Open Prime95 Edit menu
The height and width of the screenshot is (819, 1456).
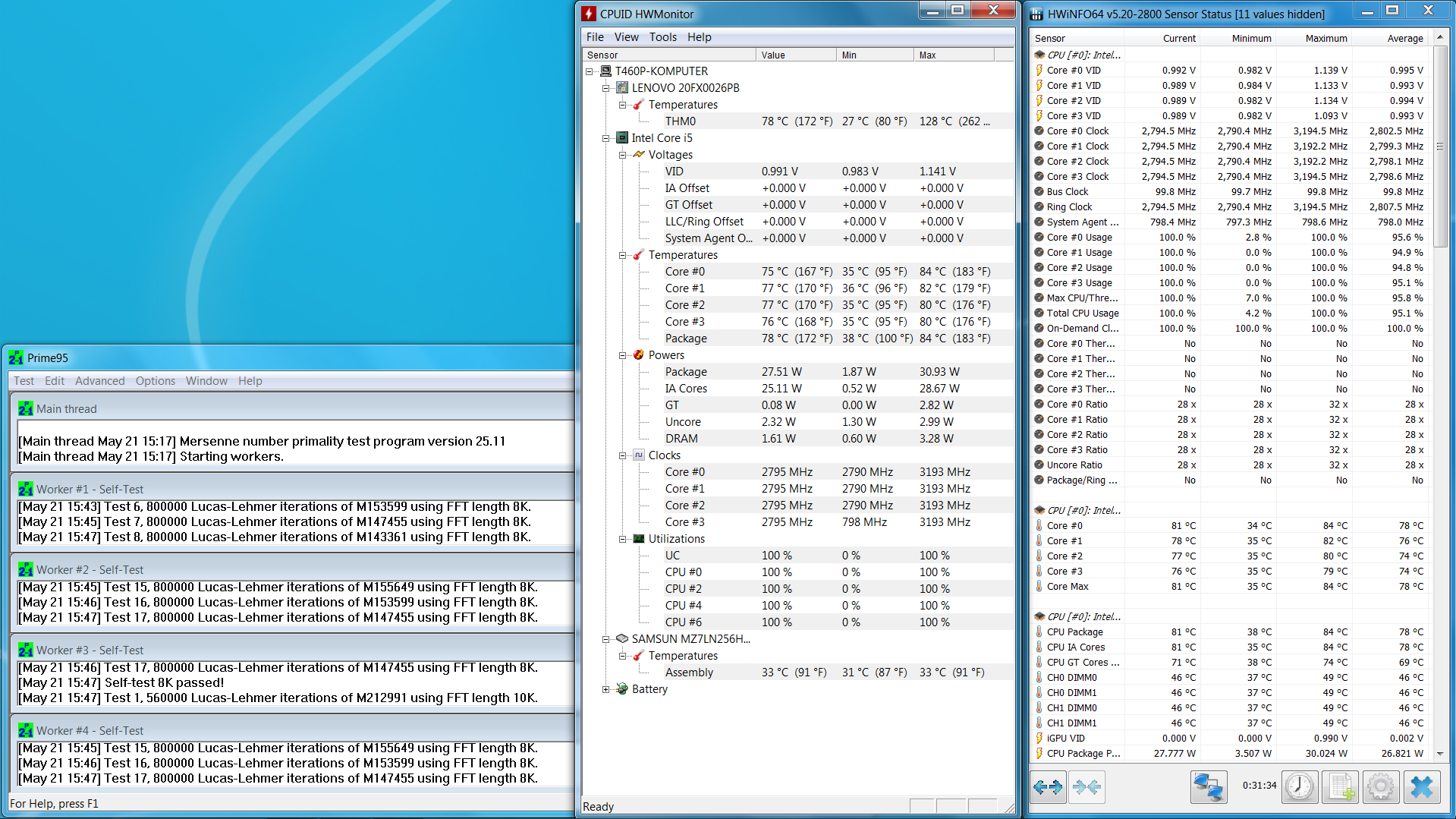pos(55,381)
